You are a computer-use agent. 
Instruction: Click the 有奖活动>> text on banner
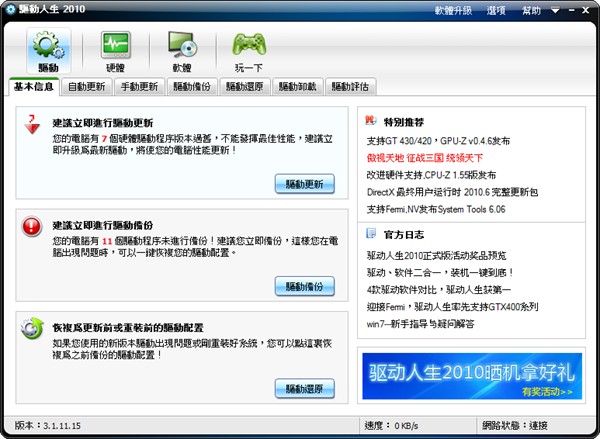pyautogui.click(x=547, y=392)
